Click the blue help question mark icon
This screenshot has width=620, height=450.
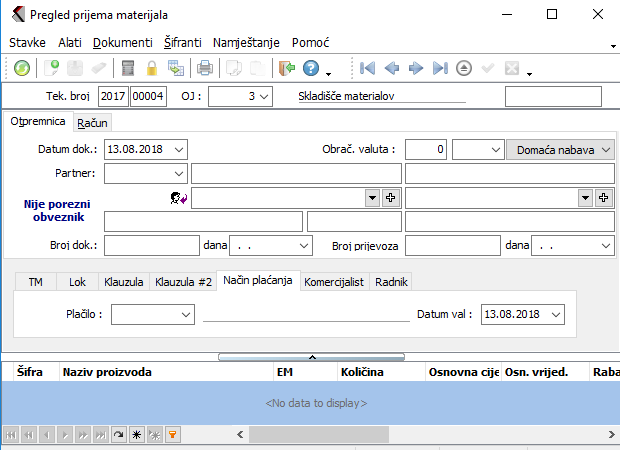pos(311,68)
